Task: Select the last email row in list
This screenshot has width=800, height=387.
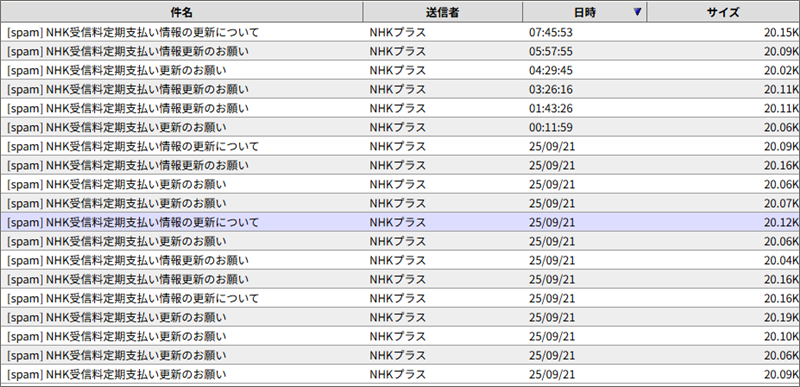Action: click(400, 374)
